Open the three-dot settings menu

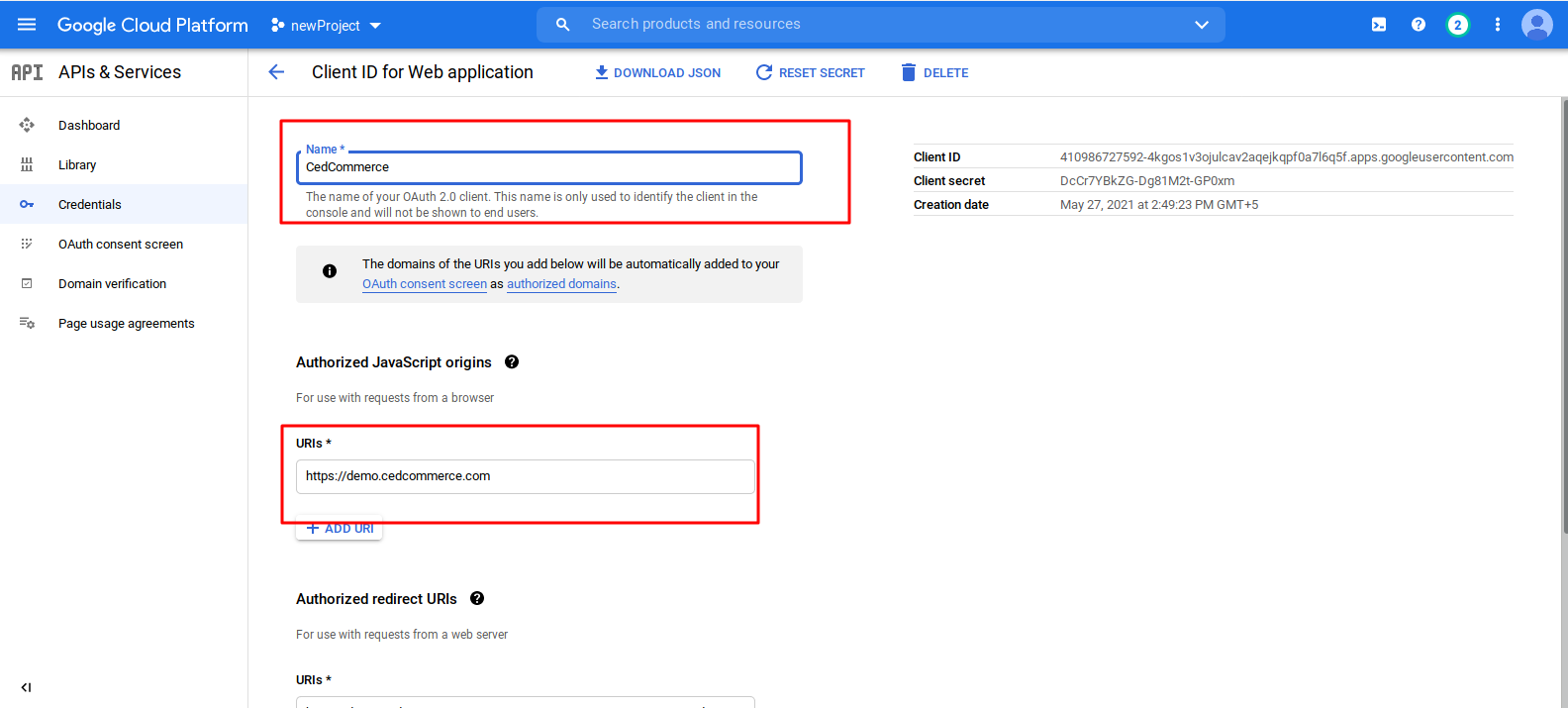tap(1498, 25)
